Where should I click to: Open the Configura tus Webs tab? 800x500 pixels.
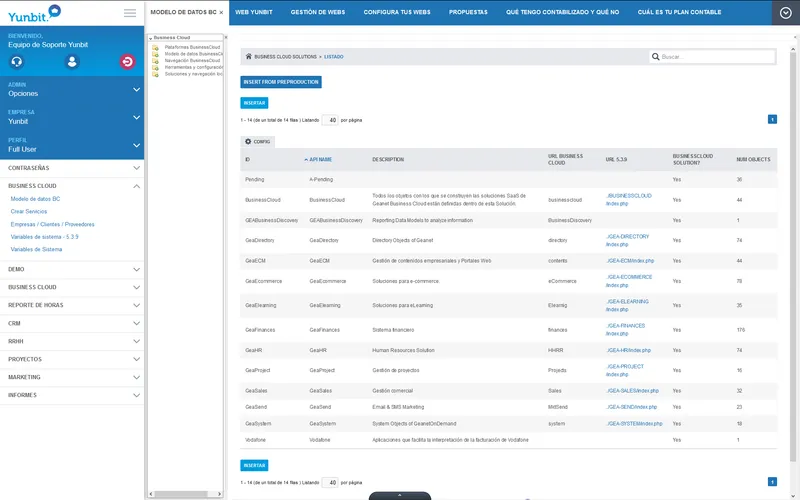click(397, 12)
